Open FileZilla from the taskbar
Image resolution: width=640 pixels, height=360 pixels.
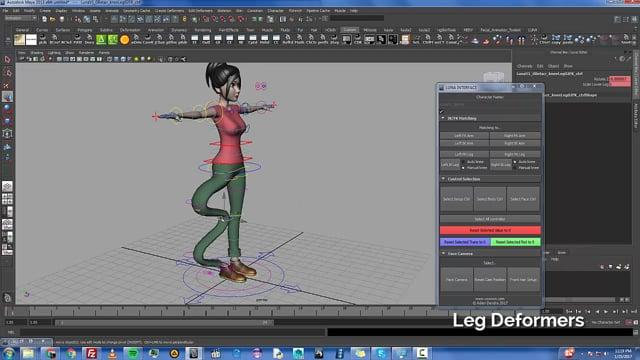[92, 353]
